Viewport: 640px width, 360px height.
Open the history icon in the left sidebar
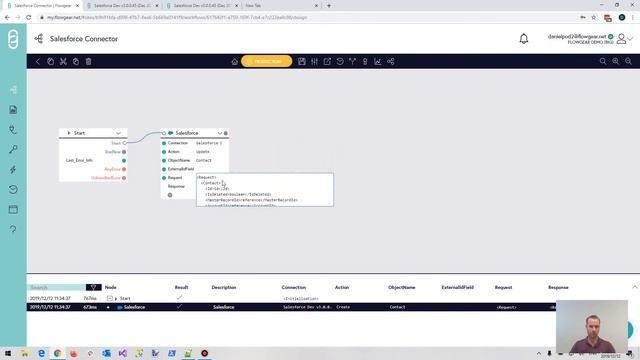pos(13,189)
